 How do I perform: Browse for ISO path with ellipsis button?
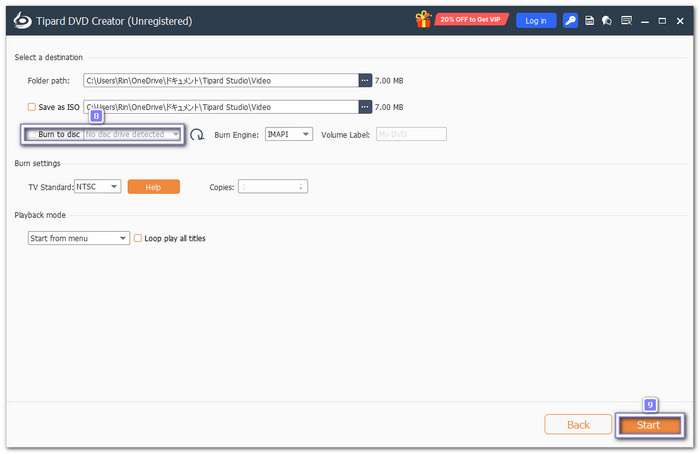pos(365,107)
